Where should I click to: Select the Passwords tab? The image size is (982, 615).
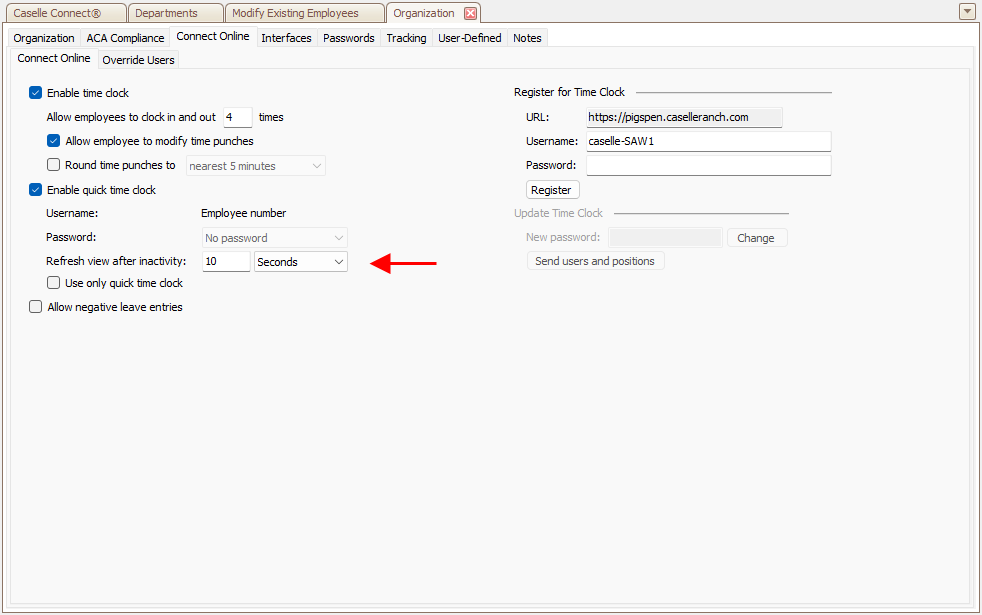[348, 38]
